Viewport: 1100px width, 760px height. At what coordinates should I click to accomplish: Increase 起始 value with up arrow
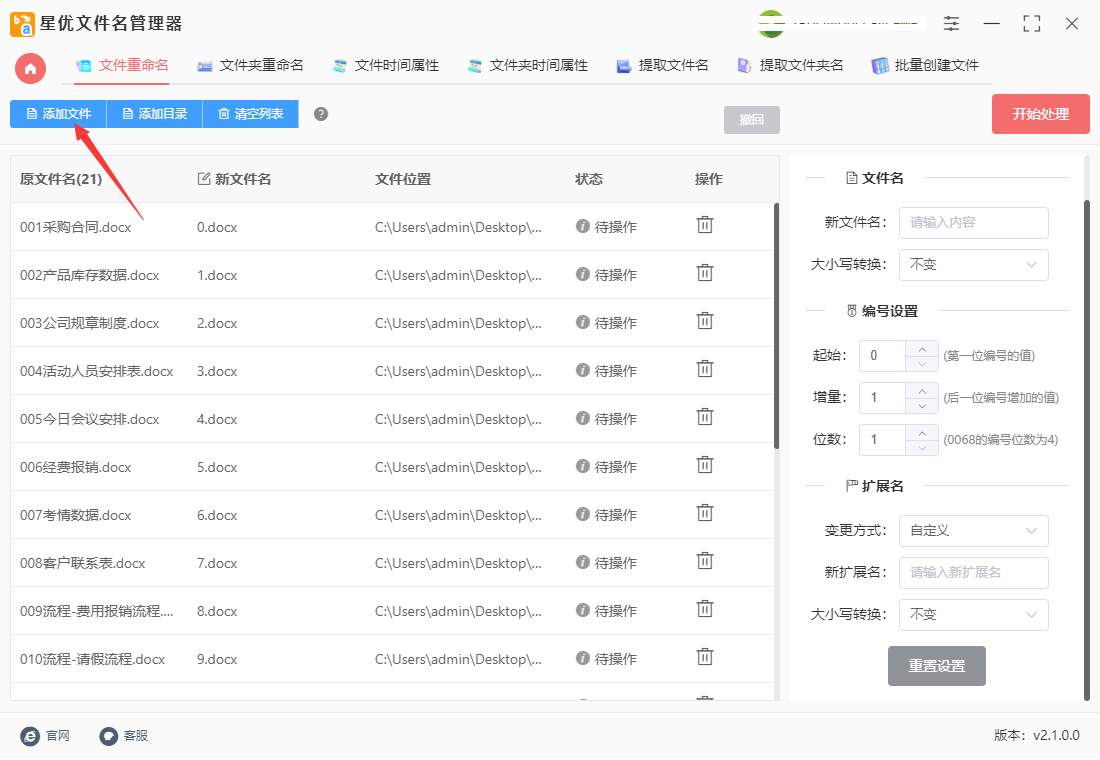coord(922,349)
